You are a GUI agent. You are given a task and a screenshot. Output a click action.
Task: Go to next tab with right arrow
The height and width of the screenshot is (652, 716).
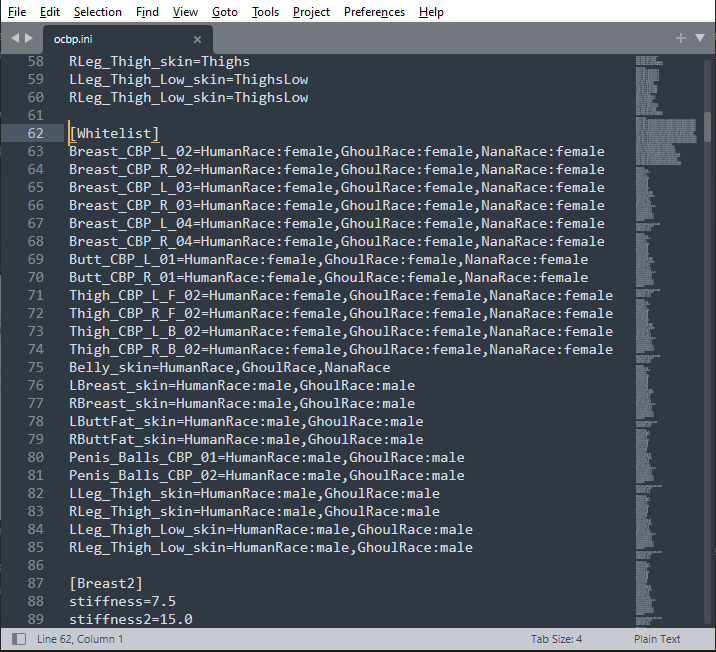click(x=29, y=38)
